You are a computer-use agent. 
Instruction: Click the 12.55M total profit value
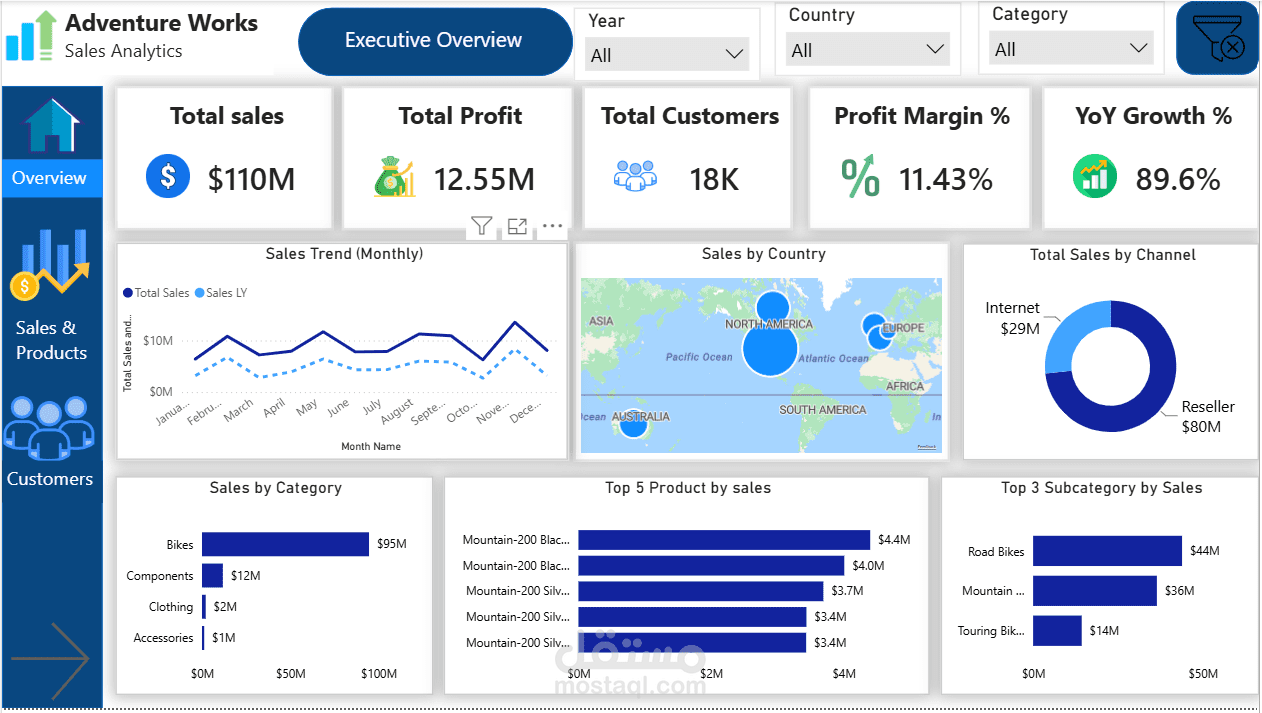pyautogui.click(x=484, y=179)
